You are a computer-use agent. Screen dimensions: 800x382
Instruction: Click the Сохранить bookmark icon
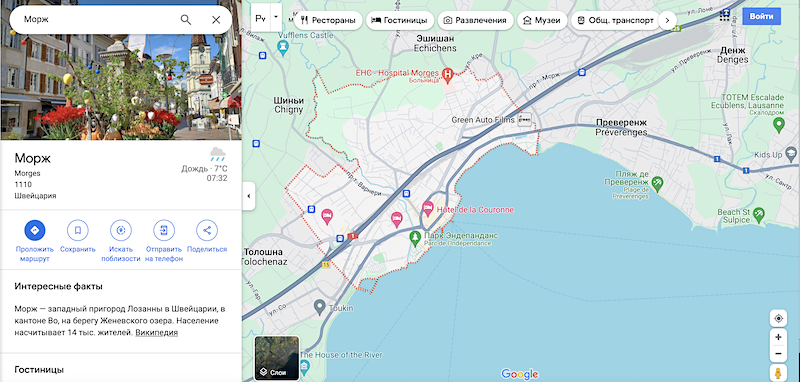point(78,231)
